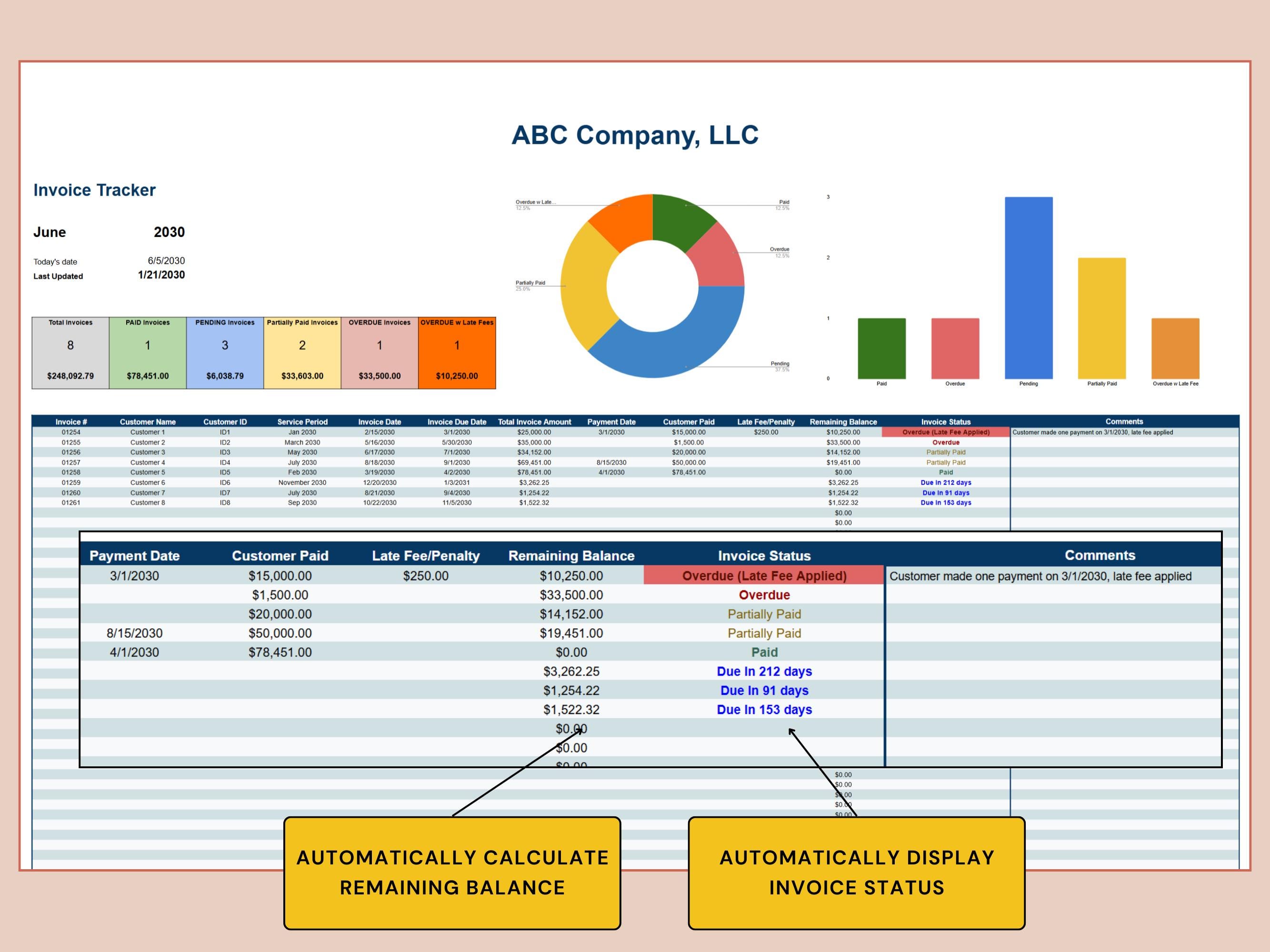Click the Customer Paid column header
This screenshot has height=952, width=1270.
280,555
